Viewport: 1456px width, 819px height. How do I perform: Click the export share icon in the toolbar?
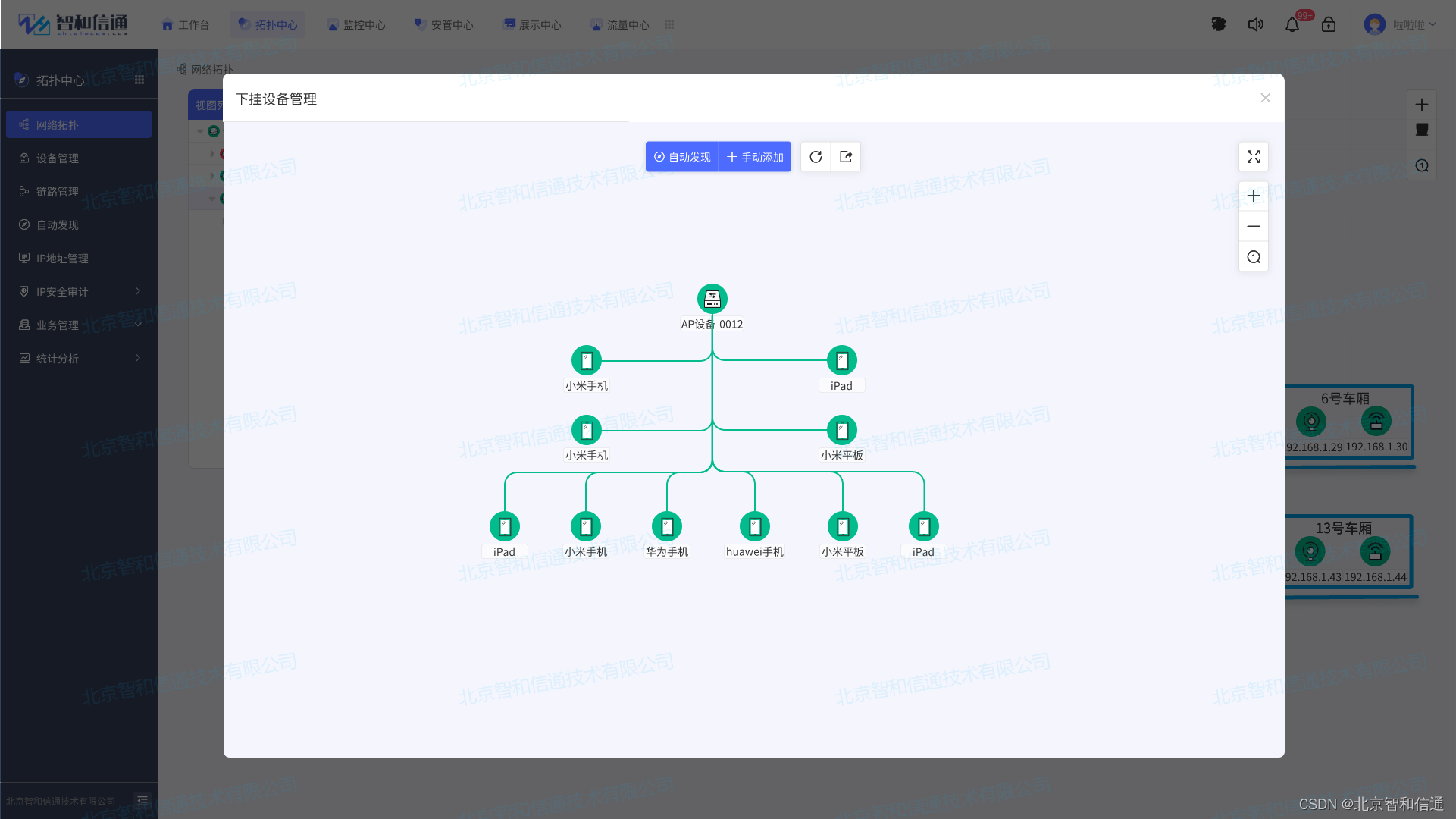846,157
